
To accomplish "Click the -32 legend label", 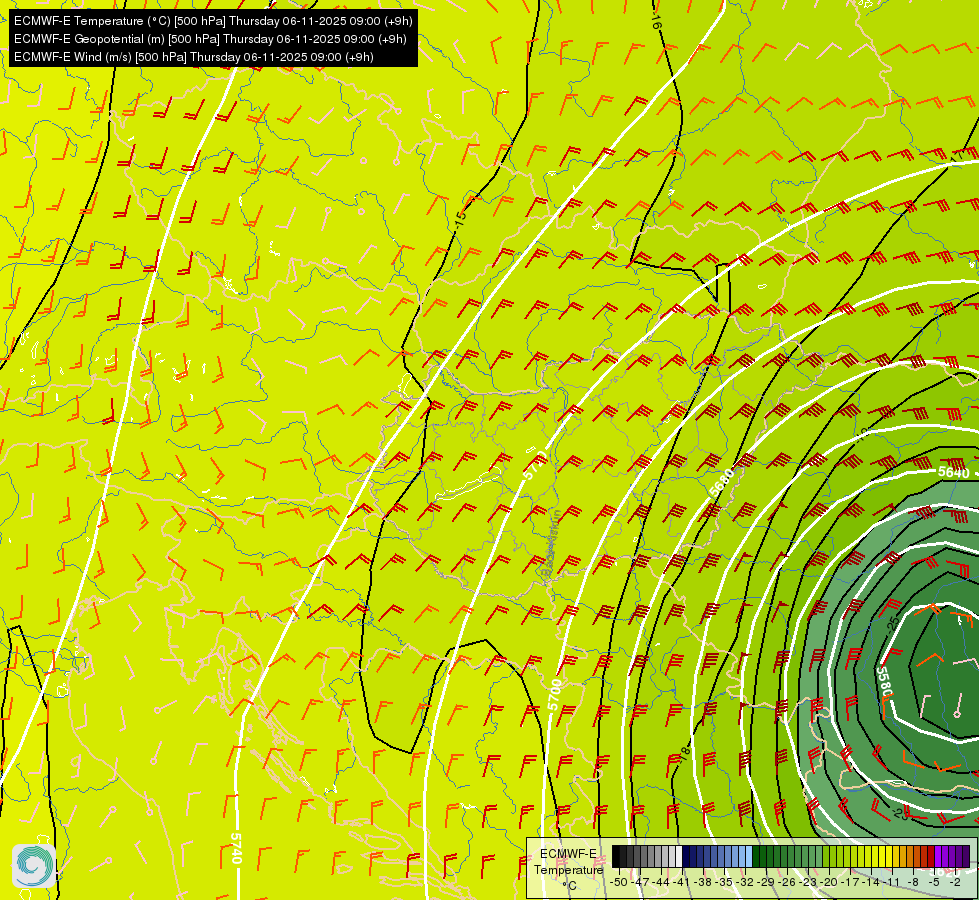I will (x=745, y=882).
